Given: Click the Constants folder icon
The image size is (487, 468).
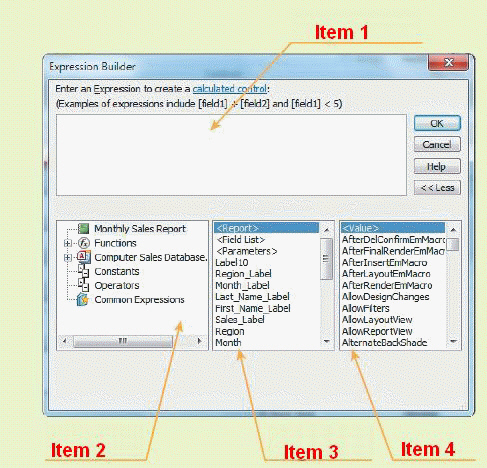Looking at the screenshot, I should [83, 271].
